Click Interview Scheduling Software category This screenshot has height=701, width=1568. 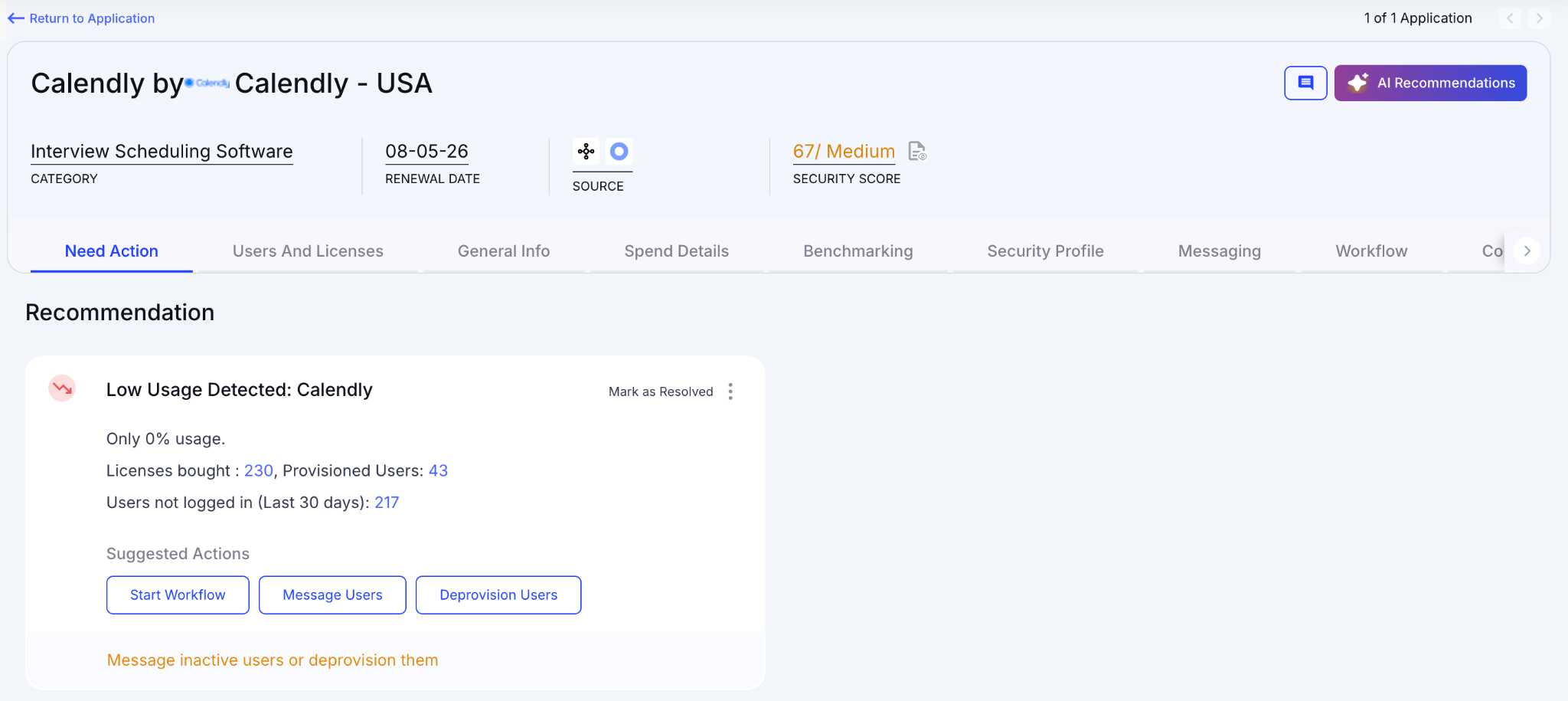pos(162,151)
